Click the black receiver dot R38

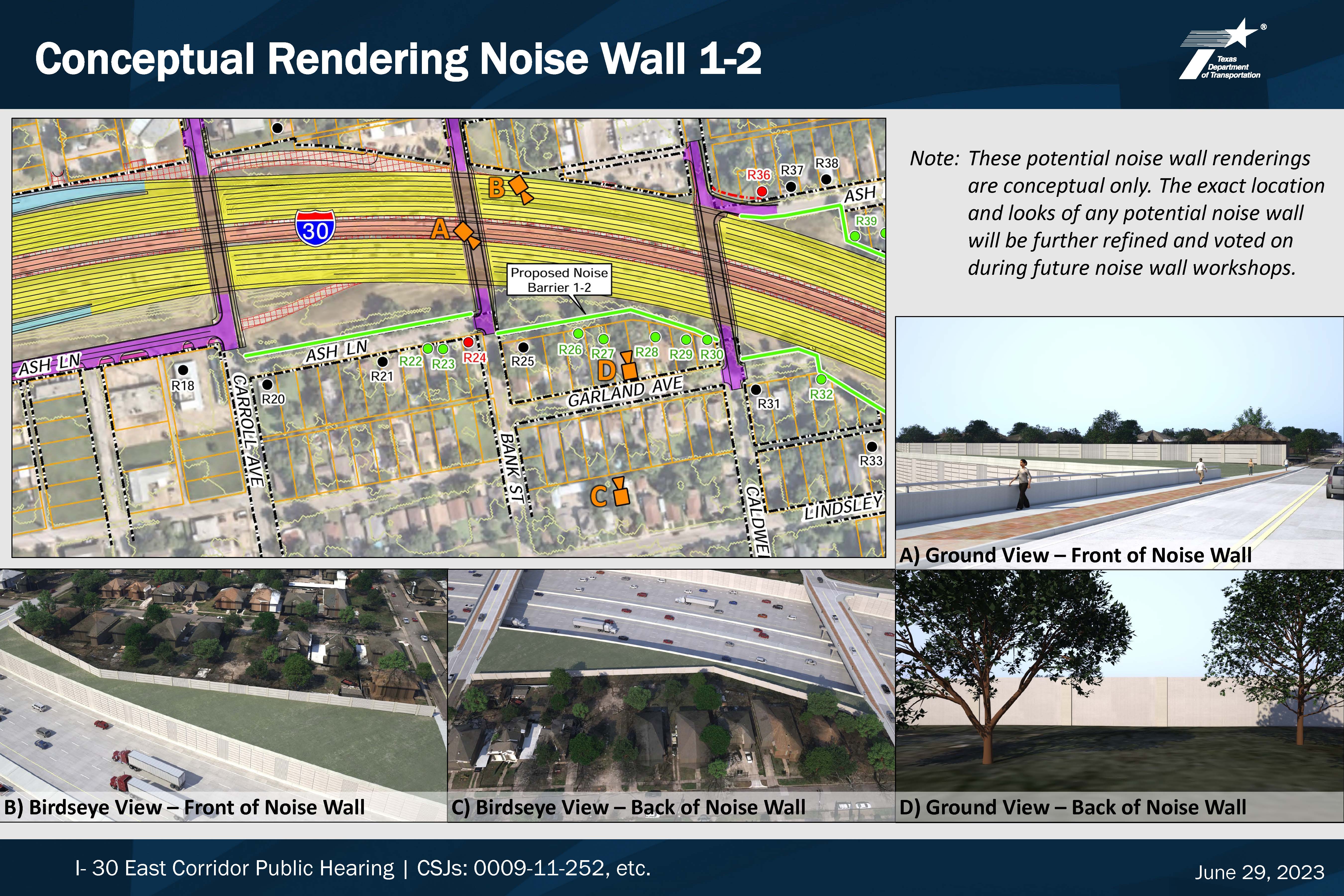[x=826, y=179]
